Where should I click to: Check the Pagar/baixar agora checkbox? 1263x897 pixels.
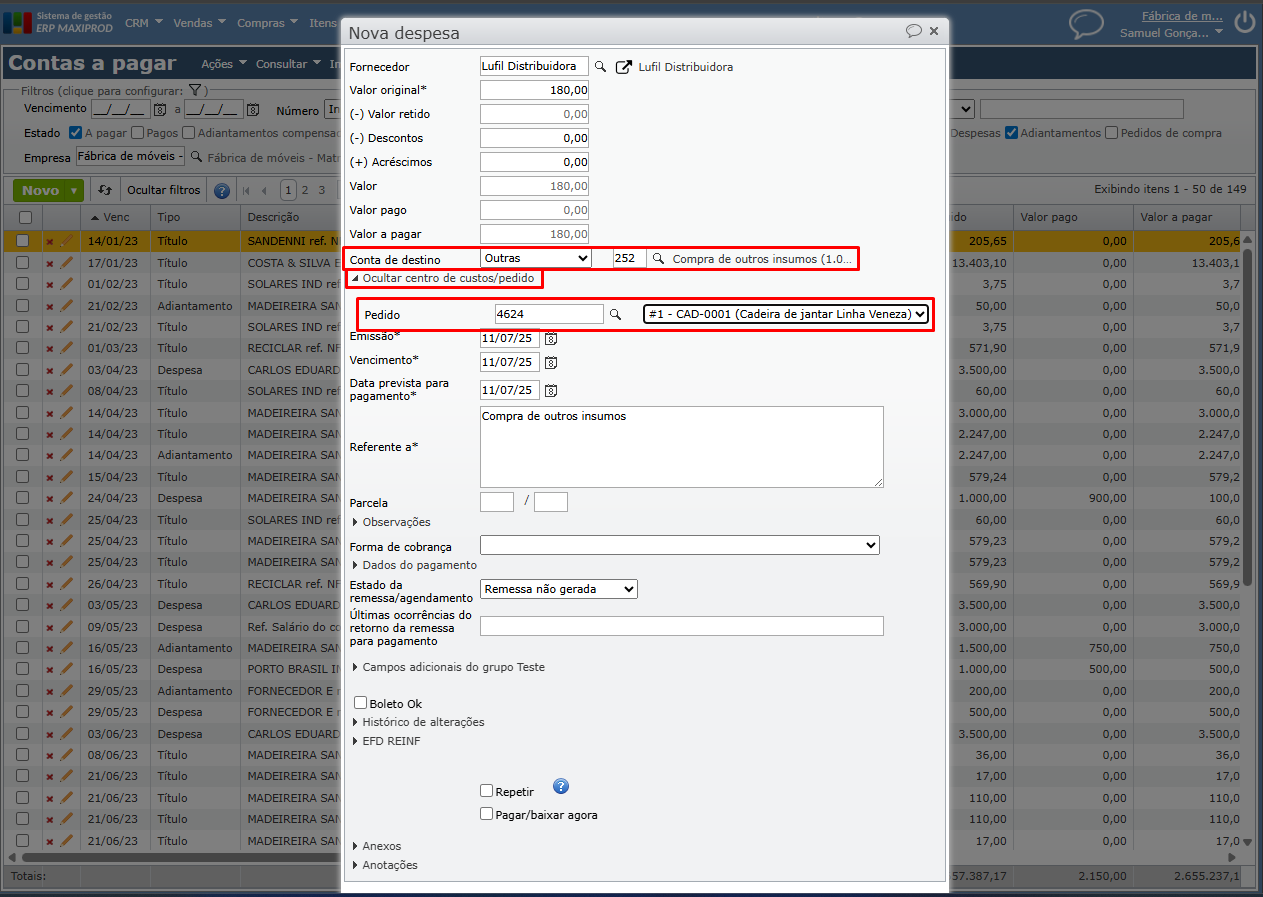click(x=487, y=814)
